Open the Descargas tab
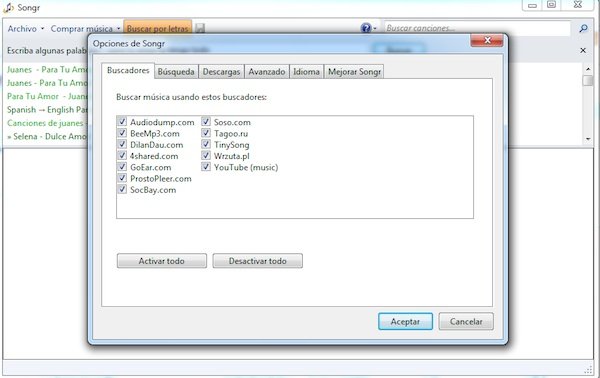 (x=221, y=72)
